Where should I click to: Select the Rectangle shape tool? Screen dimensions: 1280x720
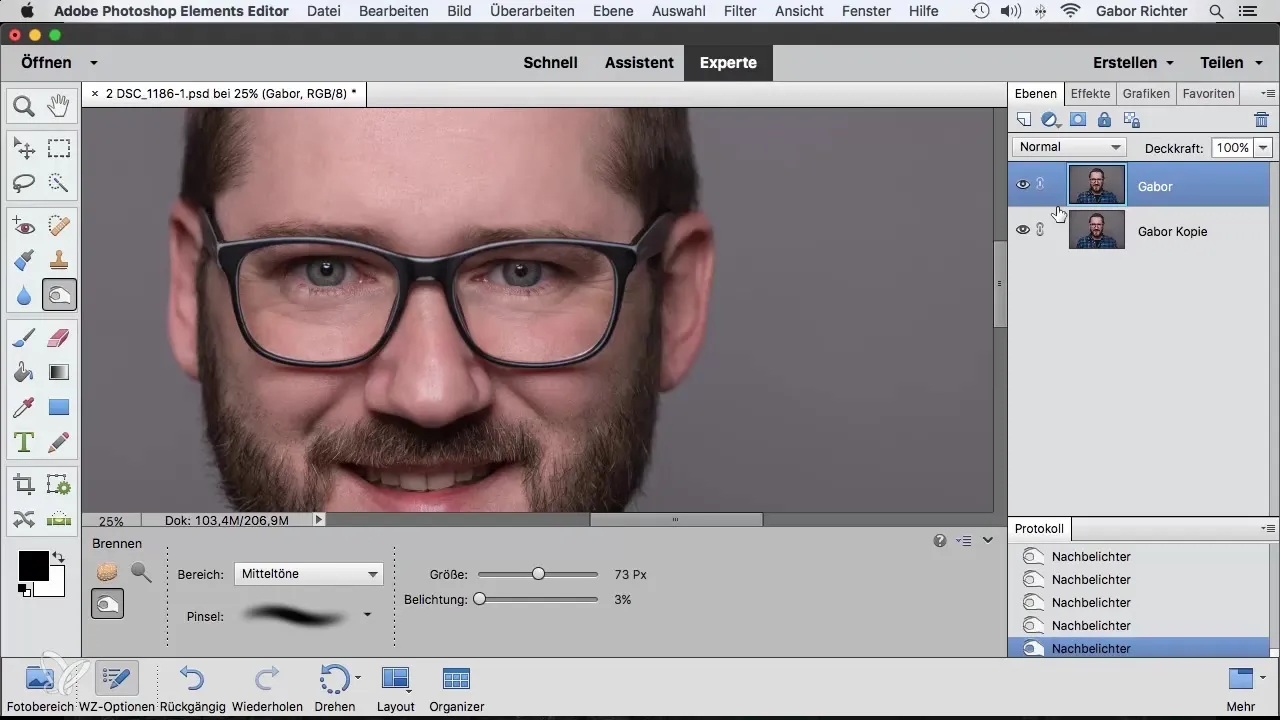(x=59, y=407)
